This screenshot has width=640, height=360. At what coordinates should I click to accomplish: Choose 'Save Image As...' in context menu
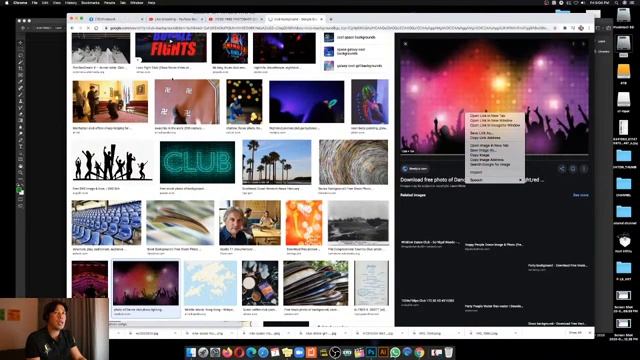[483, 150]
